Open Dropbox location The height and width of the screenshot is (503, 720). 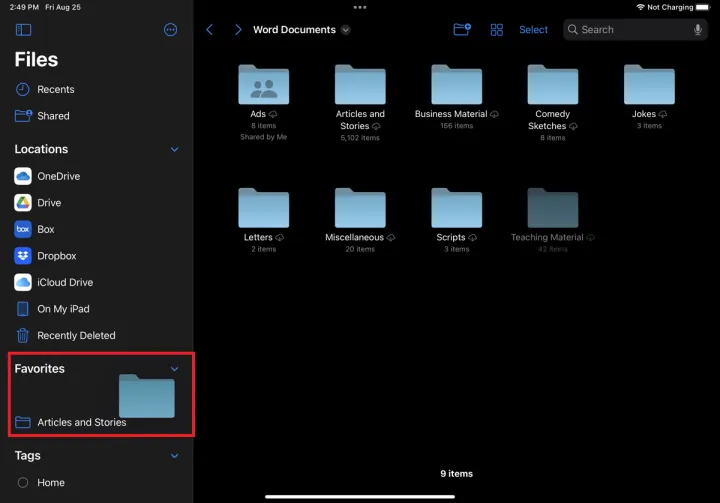(56, 256)
